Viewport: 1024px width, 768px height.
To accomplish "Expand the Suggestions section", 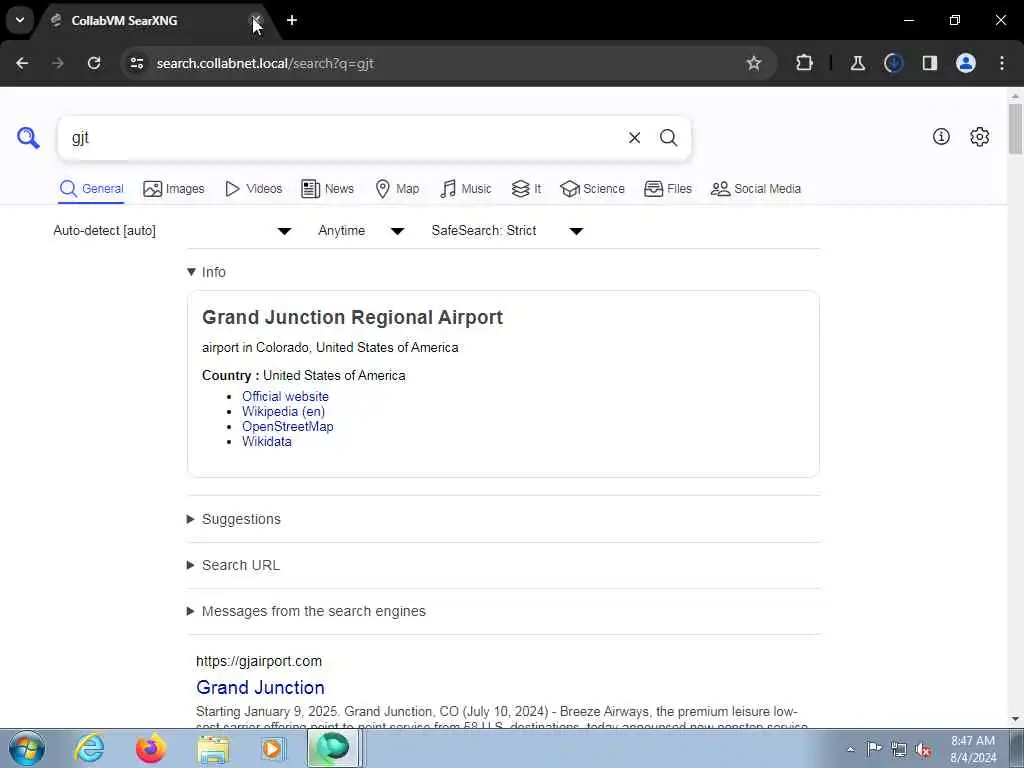I will pos(234,519).
